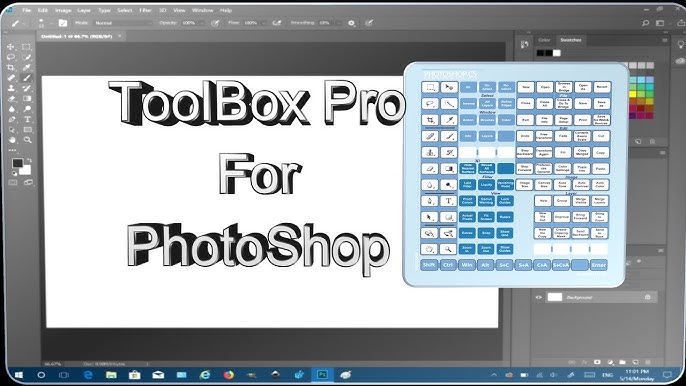Screen dimensions: 686x386
Task: Toggle pressure for opacity button
Action: point(215,23)
